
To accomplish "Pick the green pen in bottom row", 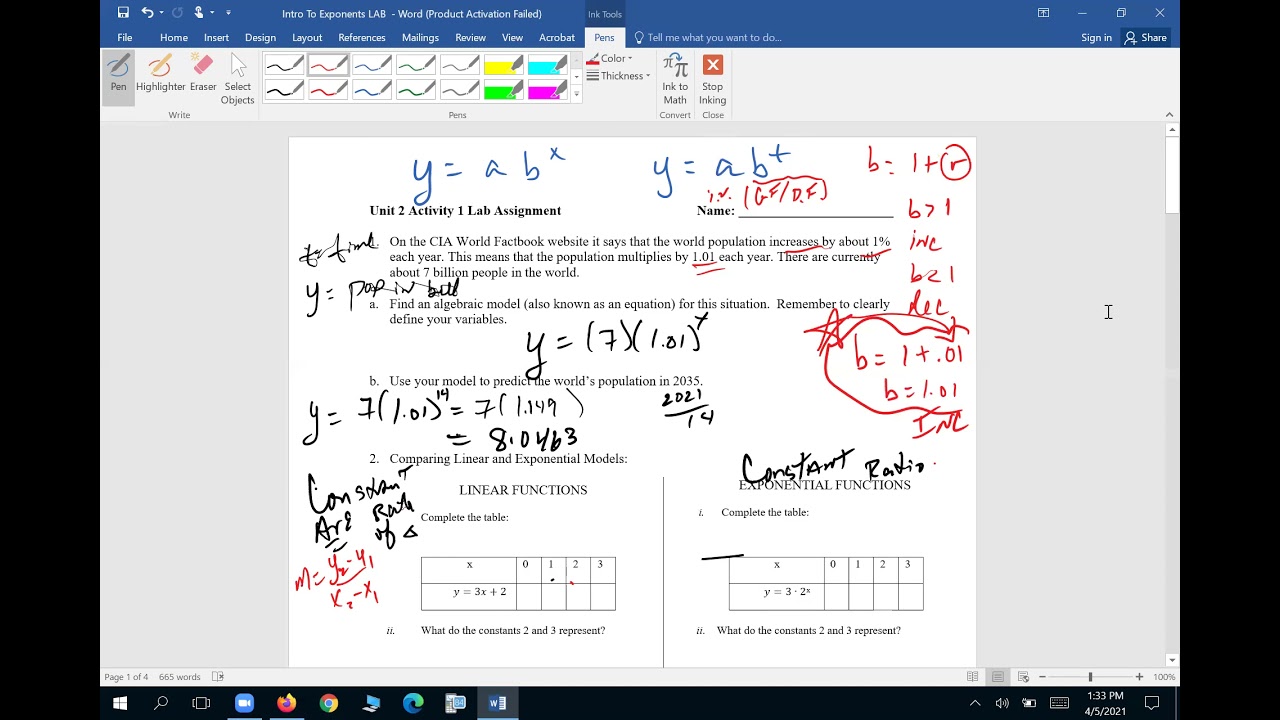I will [416, 90].
